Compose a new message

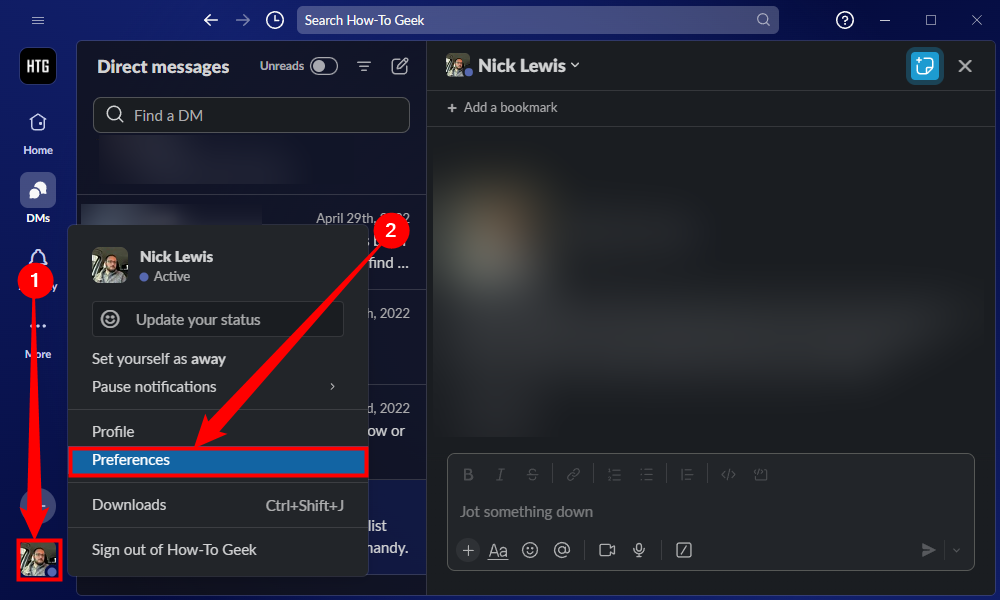(x=399, y=66)
